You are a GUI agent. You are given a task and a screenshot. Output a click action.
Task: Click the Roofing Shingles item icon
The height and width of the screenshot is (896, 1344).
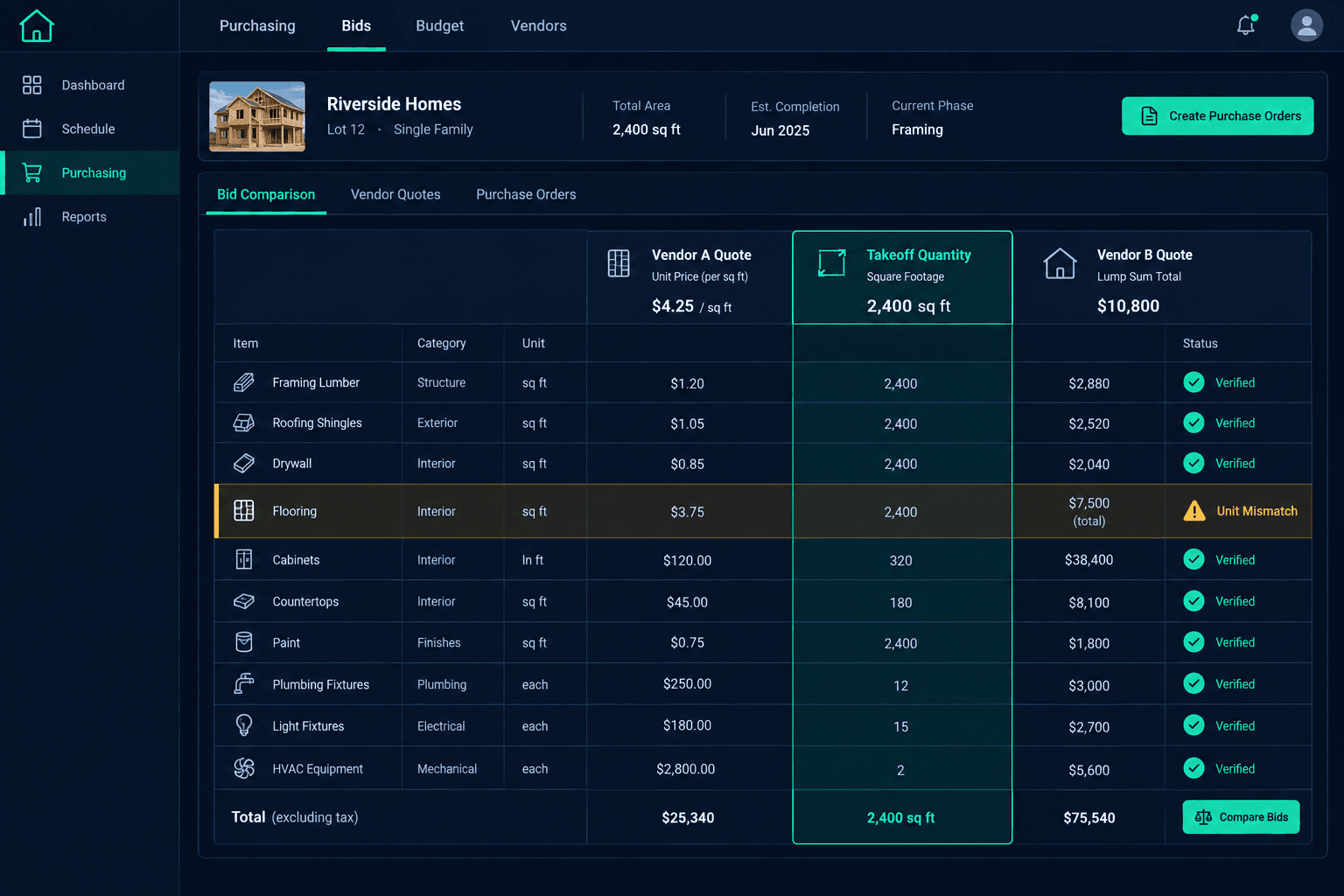click(x=244, y=423)
